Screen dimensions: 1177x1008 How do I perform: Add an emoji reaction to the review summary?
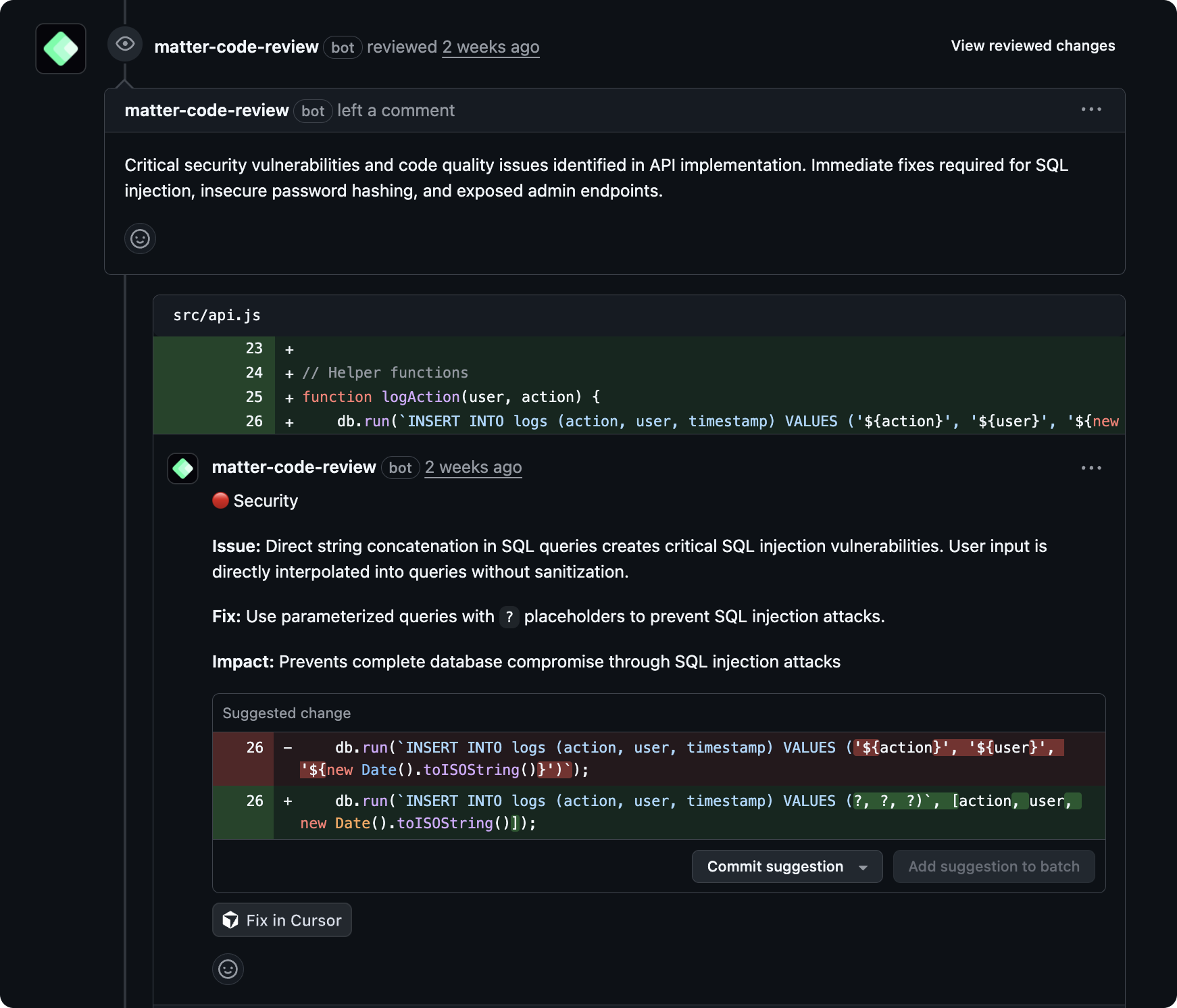140,238
